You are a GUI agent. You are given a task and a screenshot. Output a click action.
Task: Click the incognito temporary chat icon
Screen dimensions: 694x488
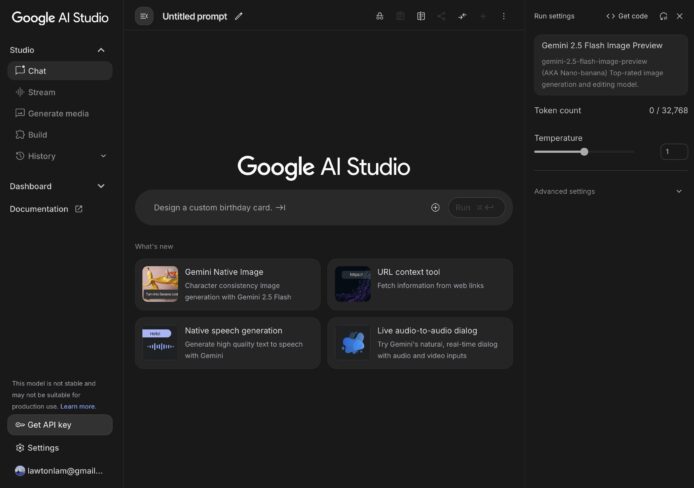click(379, 16)
